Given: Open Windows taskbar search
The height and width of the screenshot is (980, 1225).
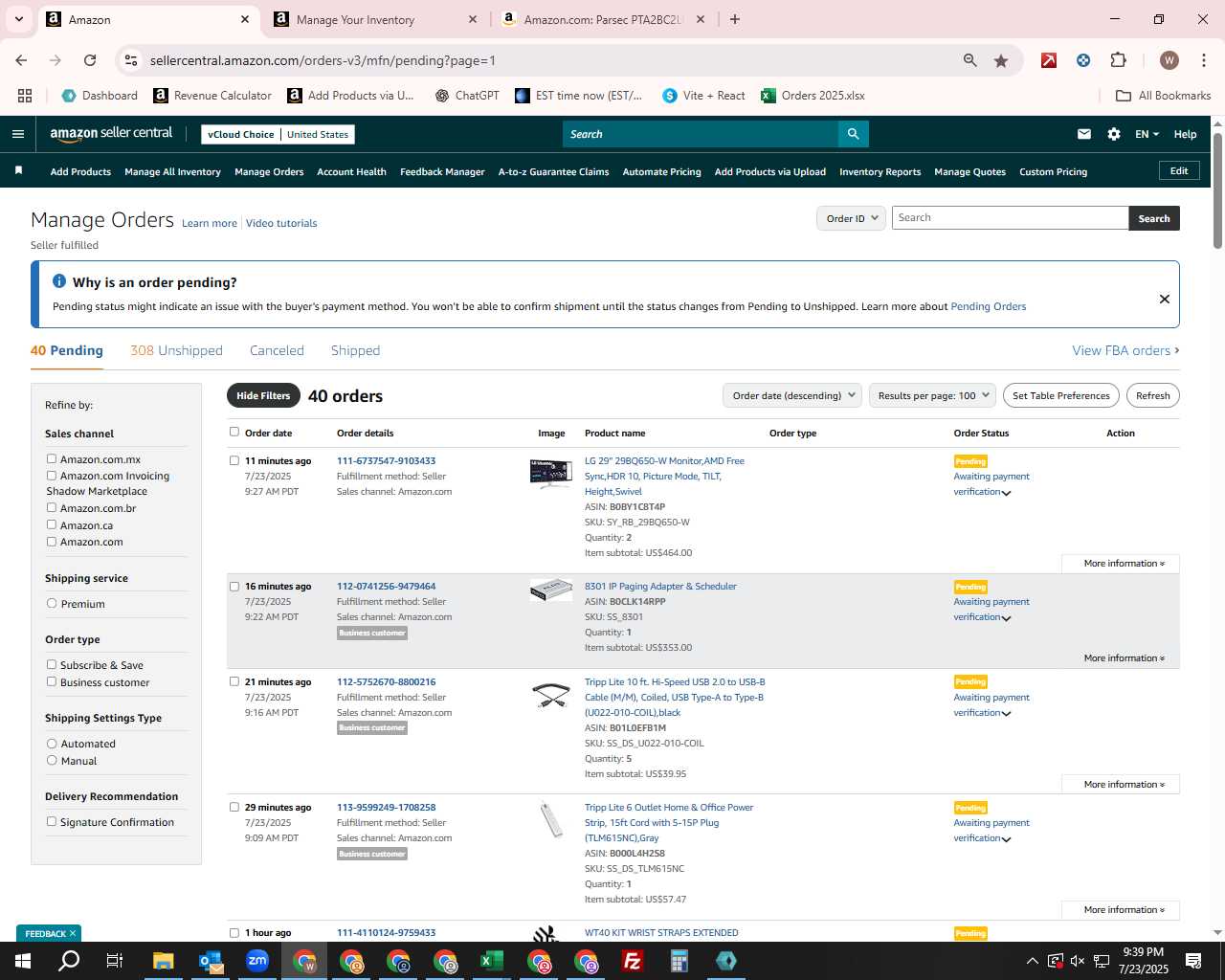Looking at the screenshot, I should tap(70, 961).
